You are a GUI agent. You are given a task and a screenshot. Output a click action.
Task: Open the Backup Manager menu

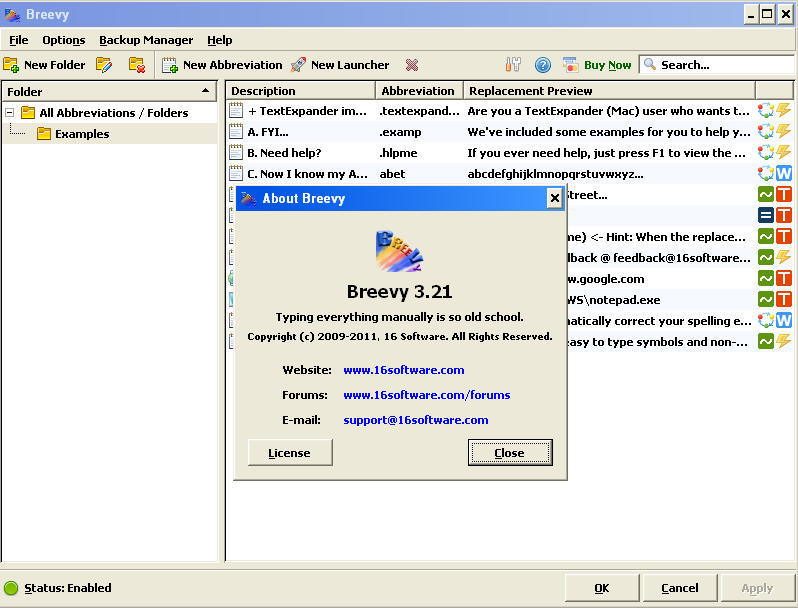pyautogui.click(x=146, y=40)
